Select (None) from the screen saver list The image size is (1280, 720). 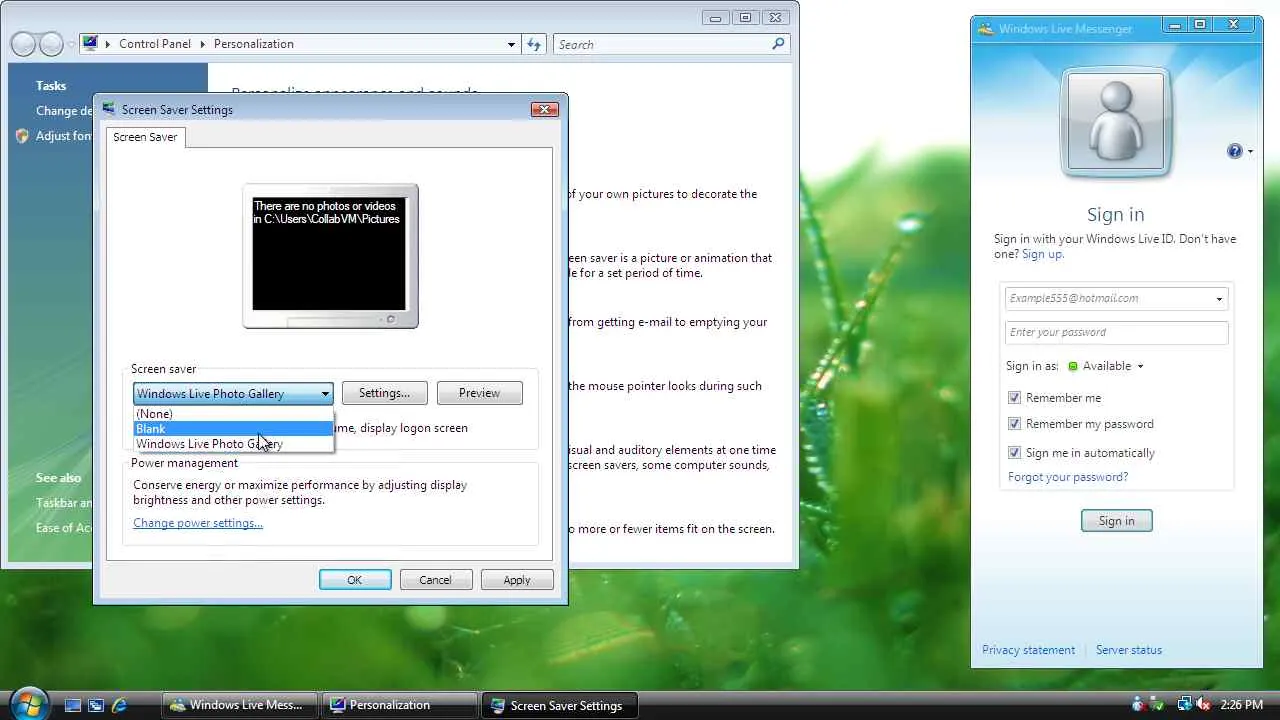(233, 414)
